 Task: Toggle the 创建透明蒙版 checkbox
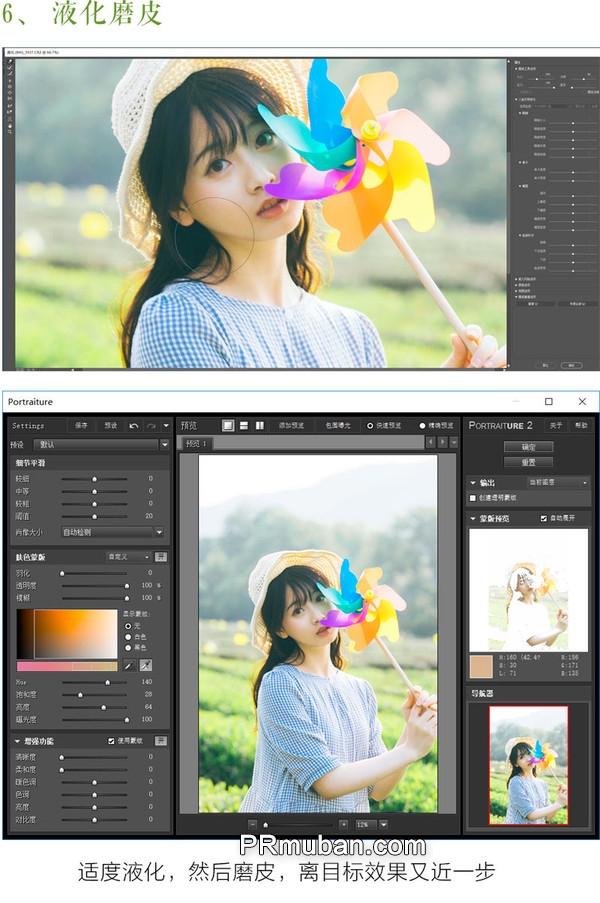point(474,497)
